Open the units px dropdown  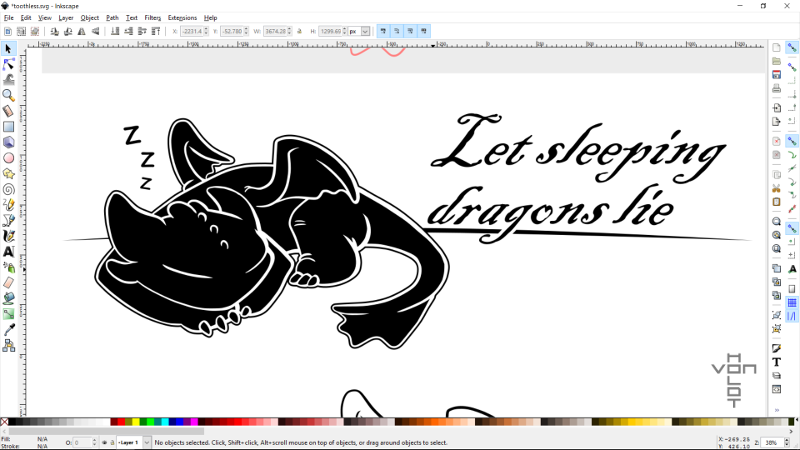365,32
